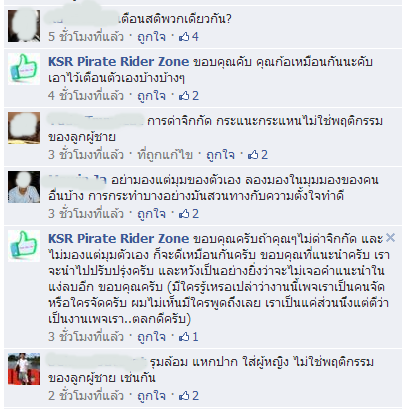Click 2 ชั่วโมงที่แล้ว timestamp on last comment
Screen dimensions: 419x409
tap(86, 396)
